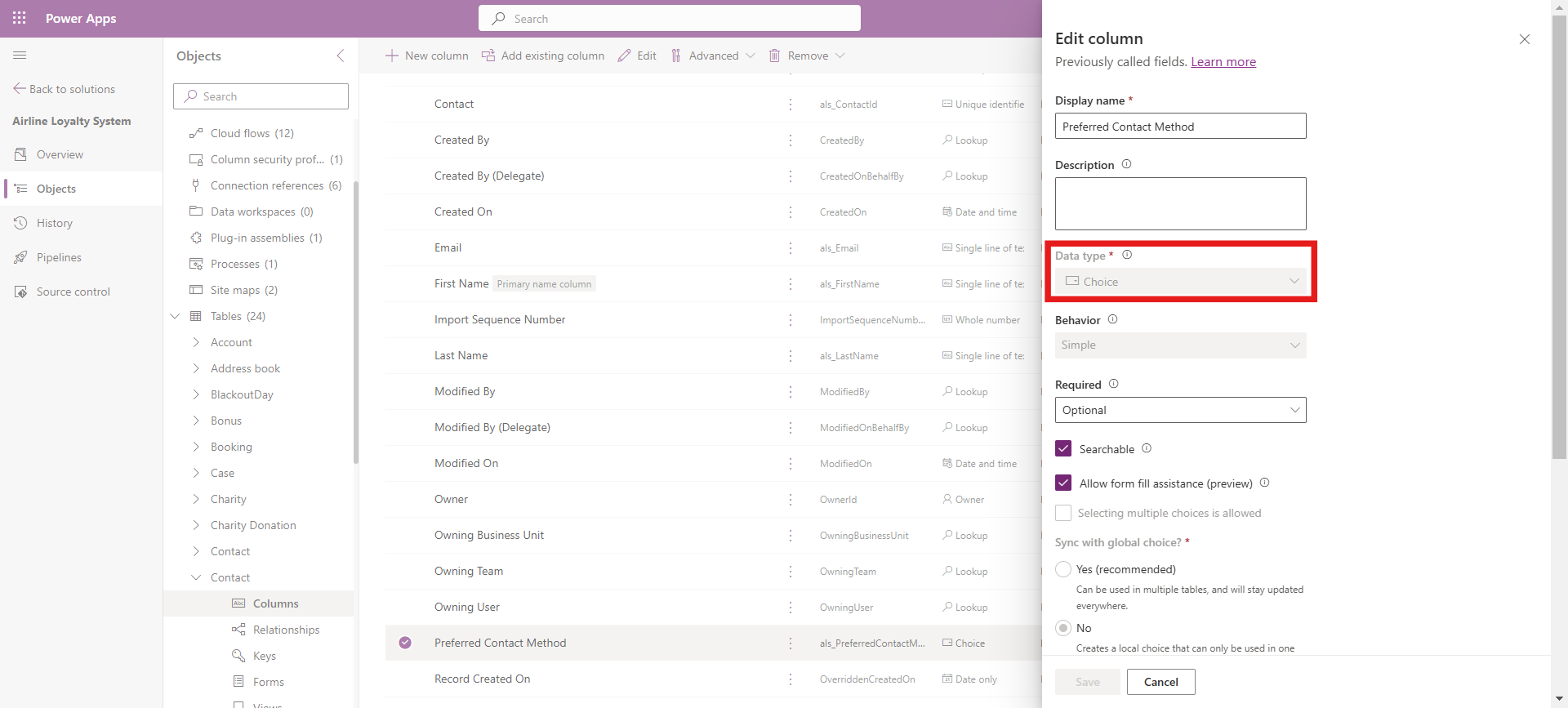Click the Display name text field
Screen dimensions: 1568x708
pyautogui.click(x=1180, y=127)
